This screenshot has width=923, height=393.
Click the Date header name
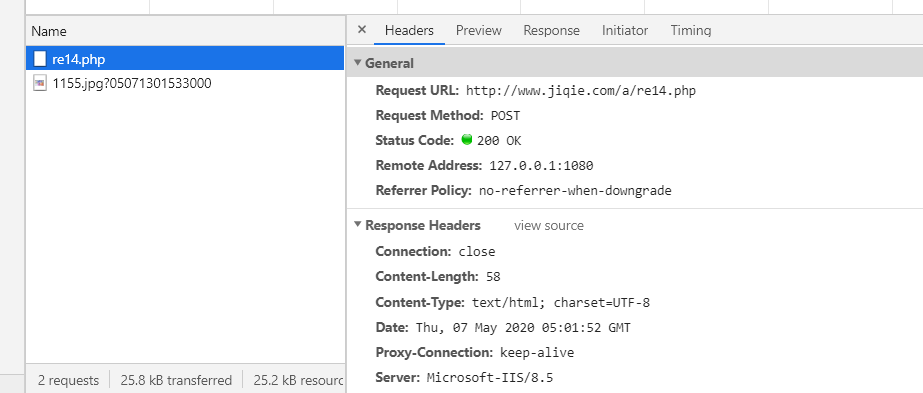(x=392, y=328)
